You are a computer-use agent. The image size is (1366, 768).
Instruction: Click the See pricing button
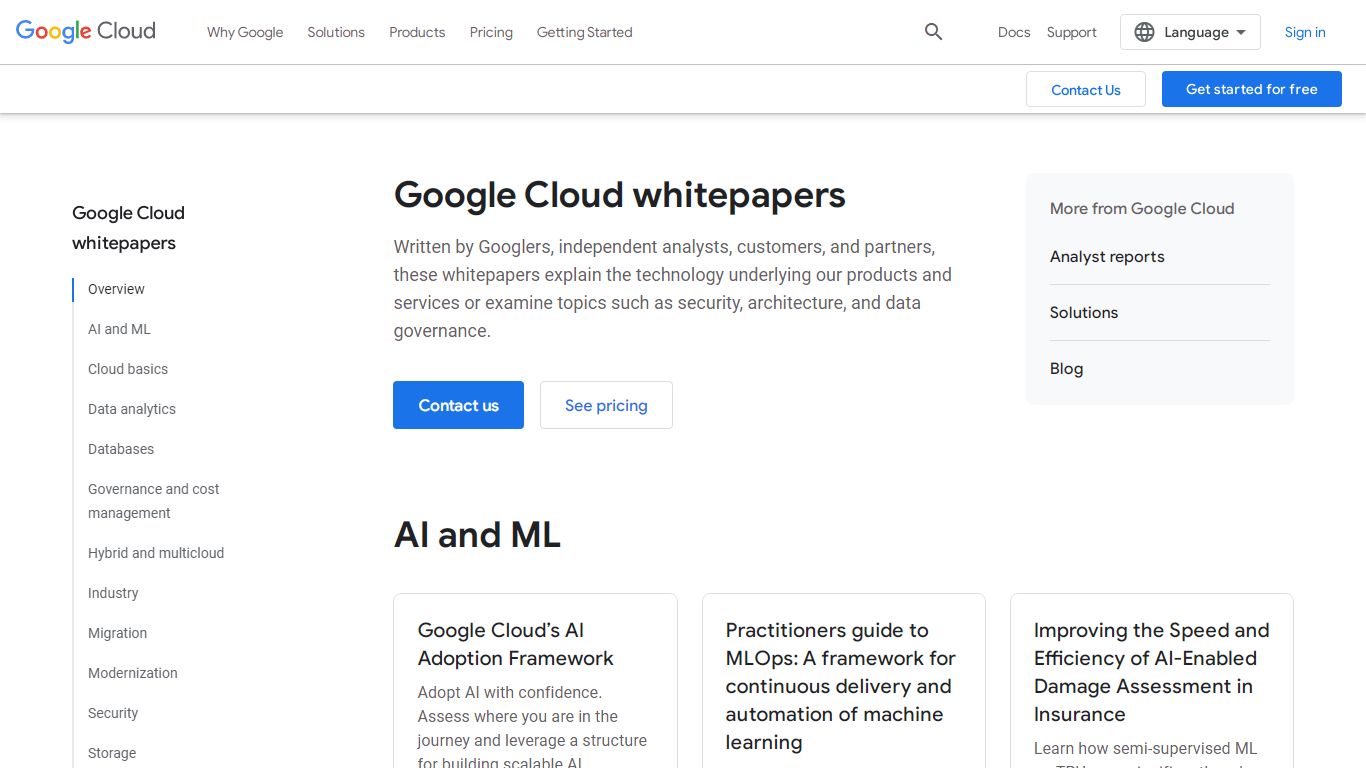click(606, 405)
